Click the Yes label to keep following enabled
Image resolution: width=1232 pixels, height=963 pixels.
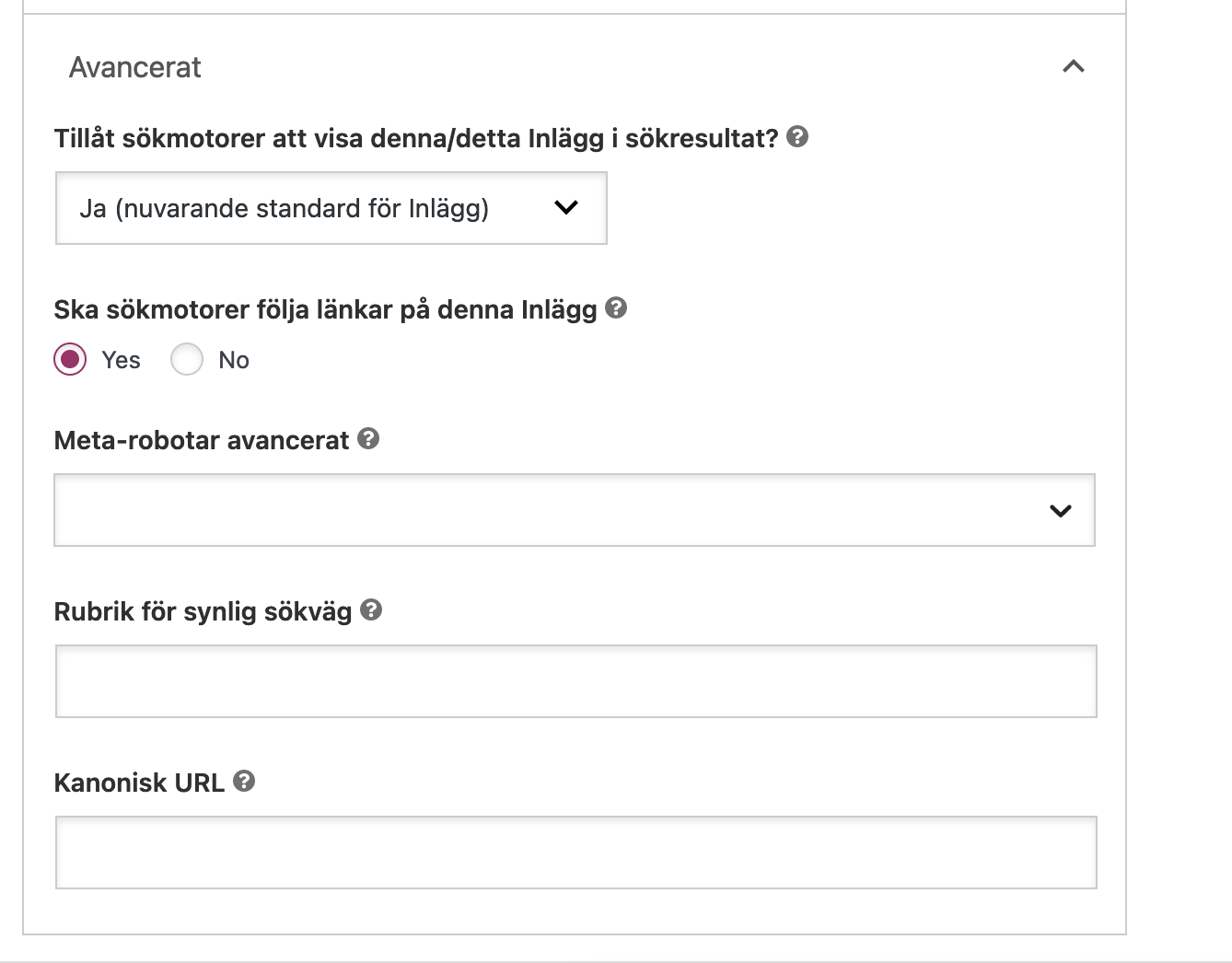[120, 359]
